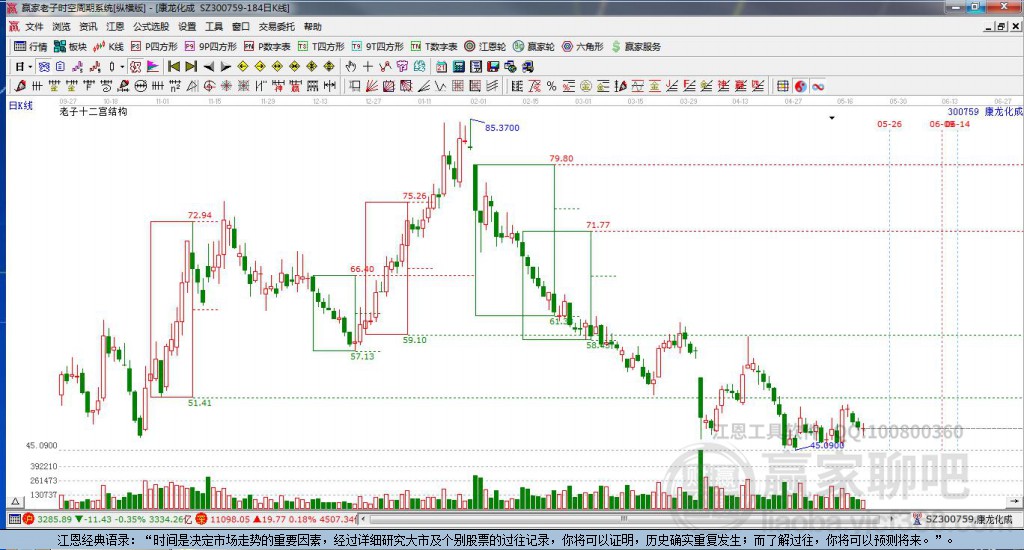Open the 文件 menu
Image resolution: width=1024 pixels, height=550 pixels.
coord(34,27)
